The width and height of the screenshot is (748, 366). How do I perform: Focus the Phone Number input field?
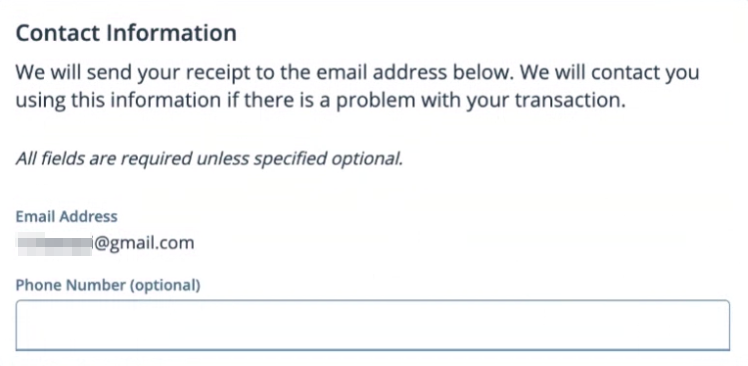click(x=373, y=325)
